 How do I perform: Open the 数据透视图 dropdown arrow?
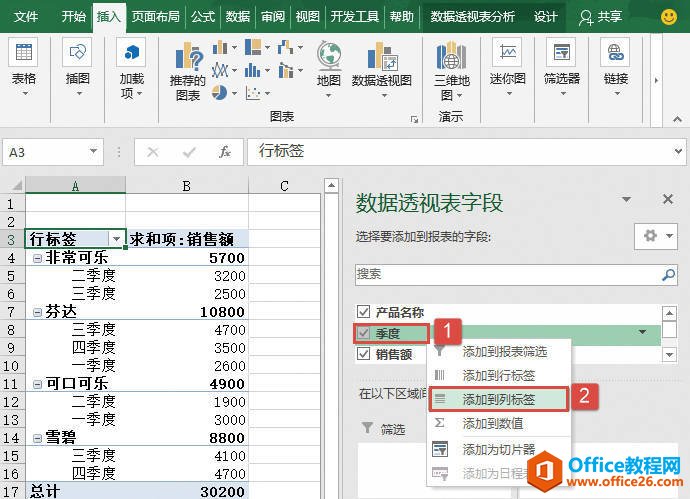tap(384, 95)
